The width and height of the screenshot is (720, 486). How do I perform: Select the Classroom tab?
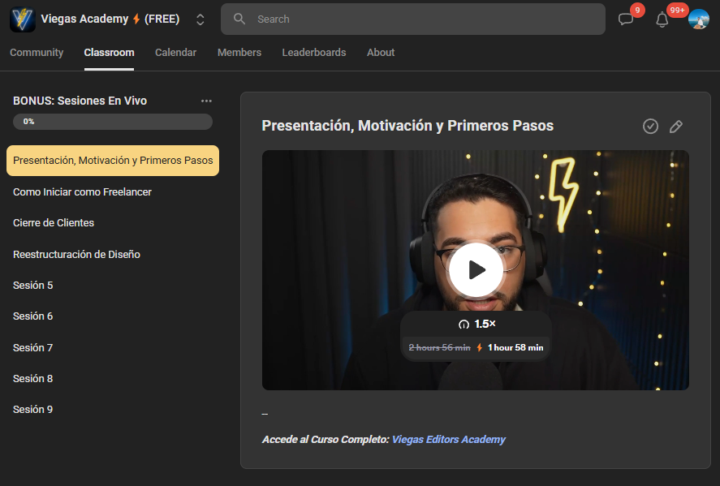(109, 52)
